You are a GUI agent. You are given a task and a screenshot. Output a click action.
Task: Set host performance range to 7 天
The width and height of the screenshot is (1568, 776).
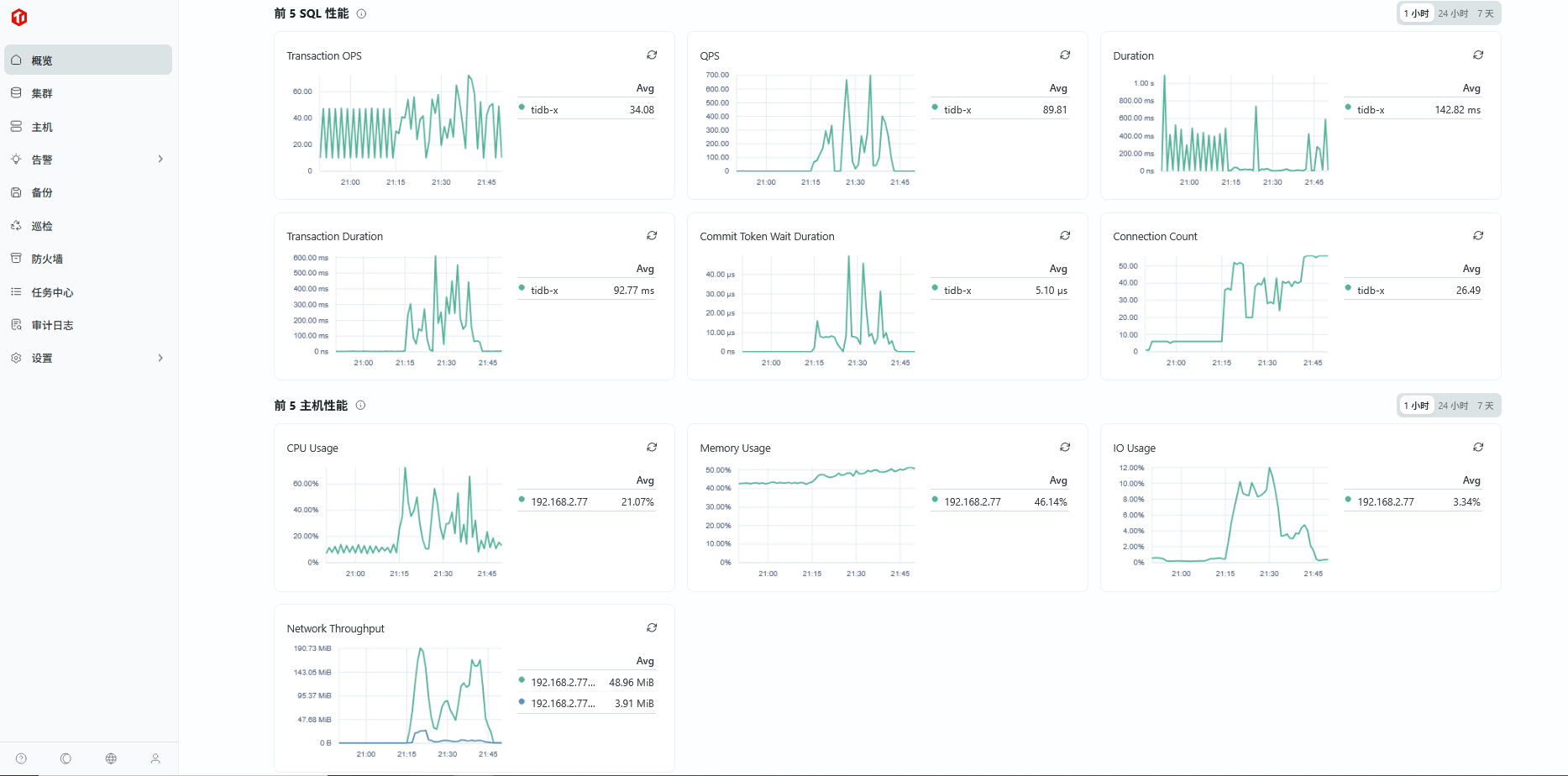[1486, 406]
